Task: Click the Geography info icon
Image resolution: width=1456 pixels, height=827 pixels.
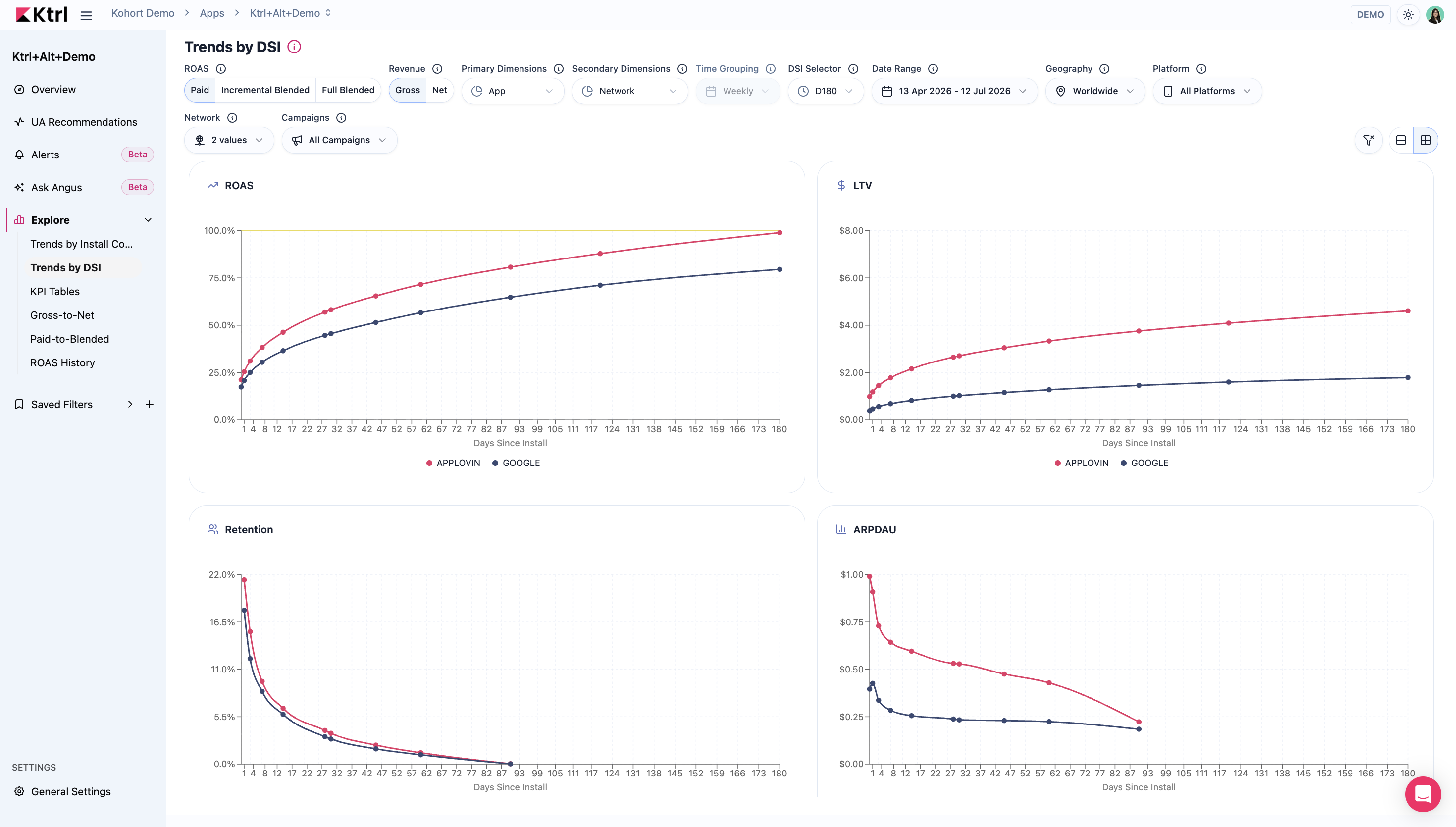Action: 1104,69
